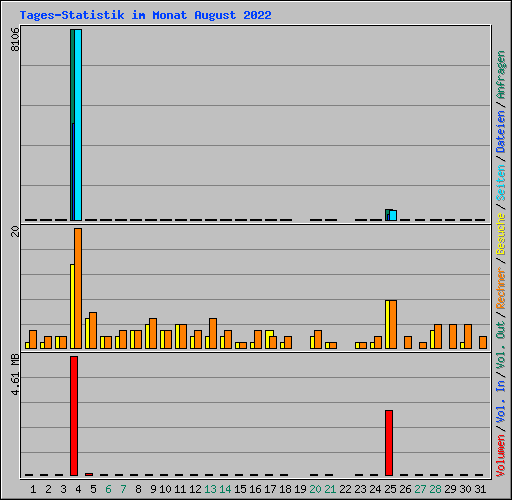
Task: Select the Rechner legend label
Action: point(501,288)
